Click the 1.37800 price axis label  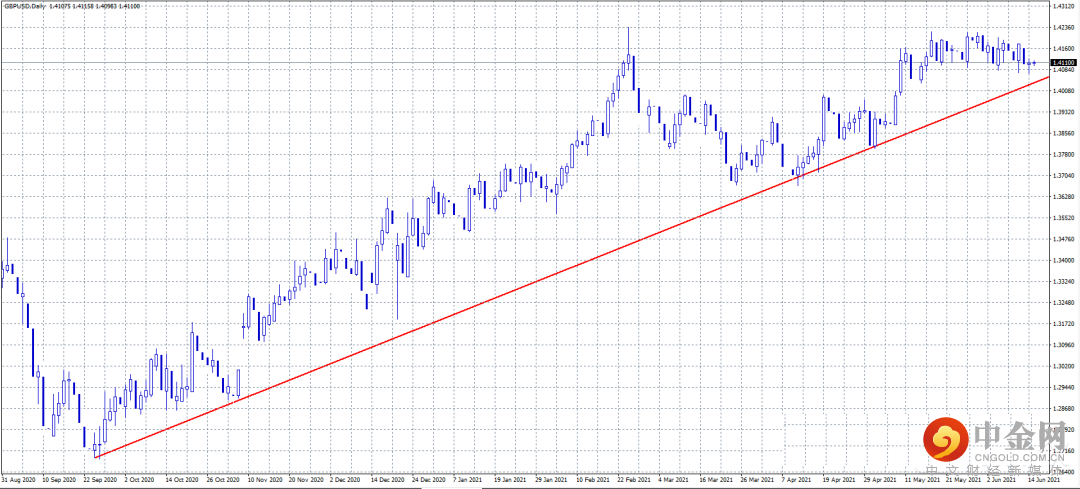[x=1063, y=155]
